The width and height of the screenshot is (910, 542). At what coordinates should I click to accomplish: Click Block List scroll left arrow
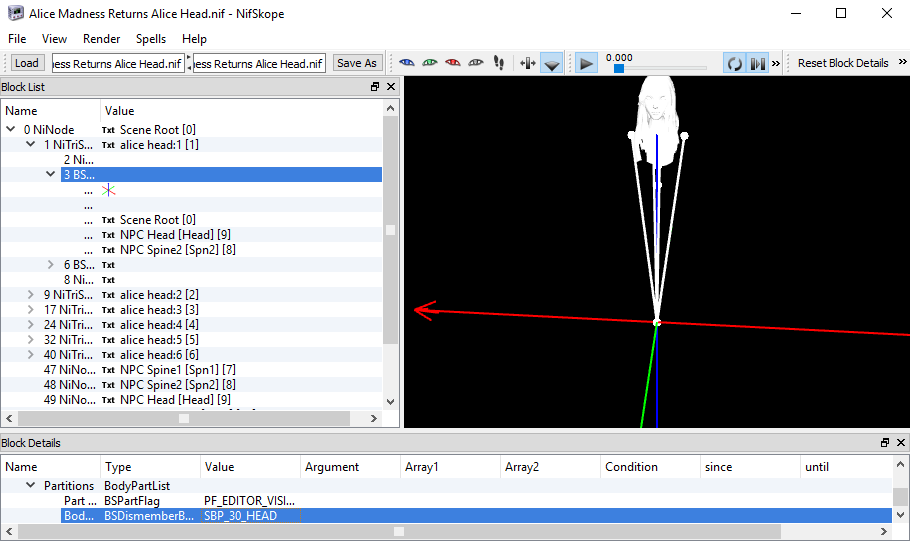point(9,418)
